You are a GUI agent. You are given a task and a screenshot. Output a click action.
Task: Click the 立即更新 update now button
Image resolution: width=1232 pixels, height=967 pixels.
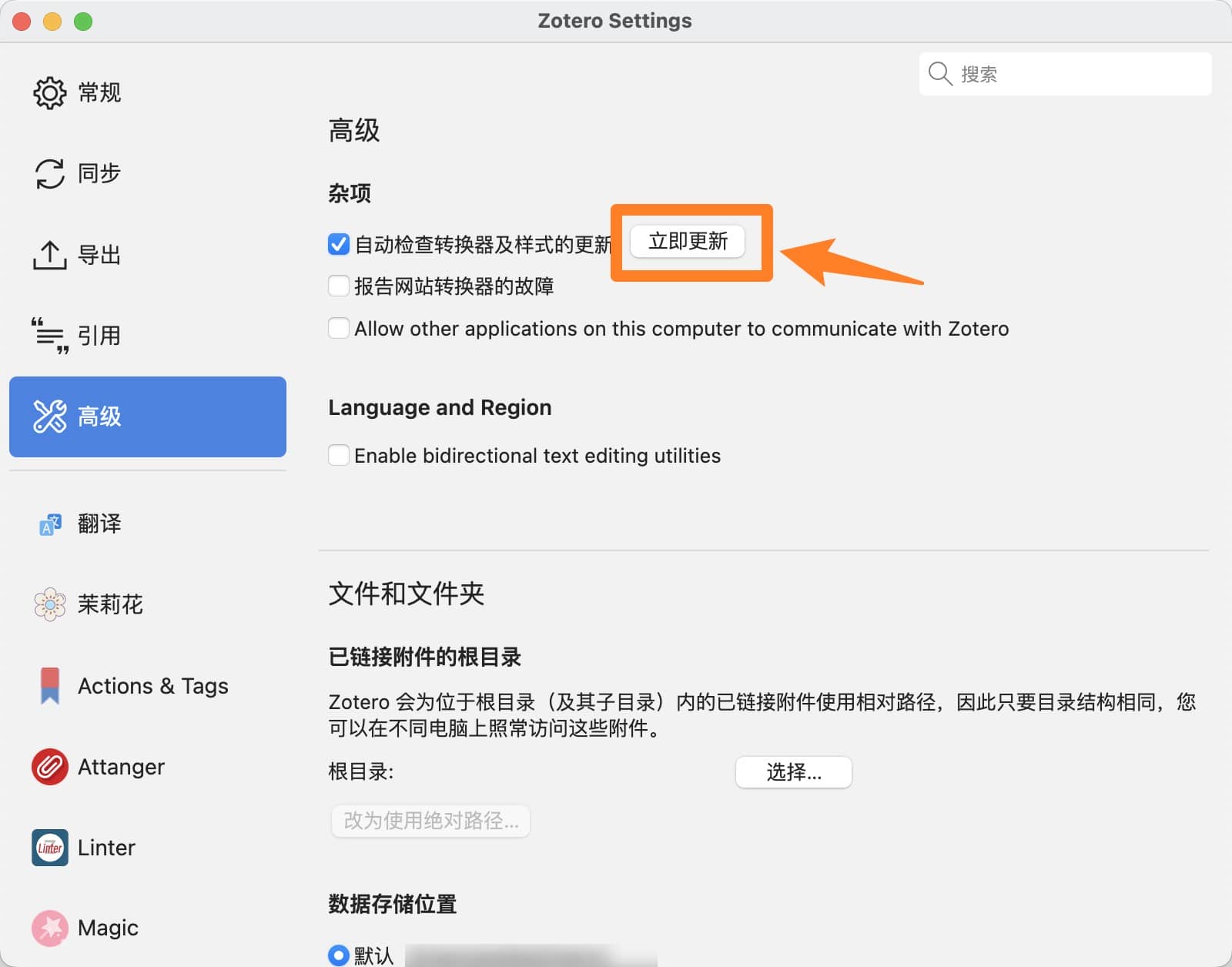[688, 242]
